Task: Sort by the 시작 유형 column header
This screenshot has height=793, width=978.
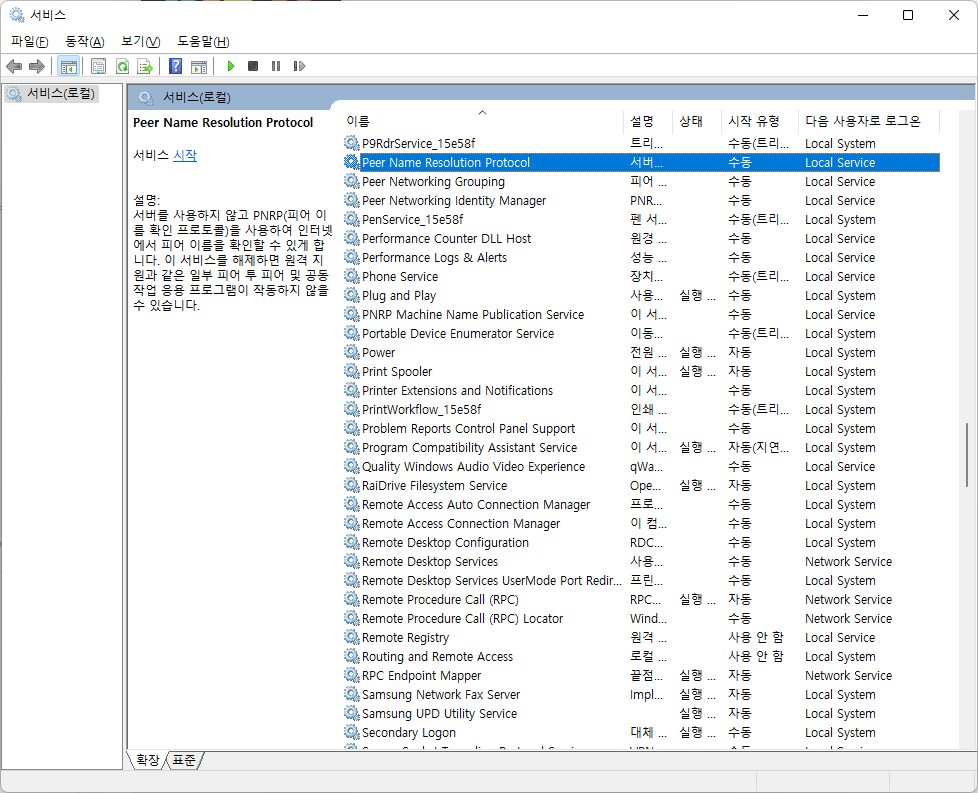Action: coord(753,121)
